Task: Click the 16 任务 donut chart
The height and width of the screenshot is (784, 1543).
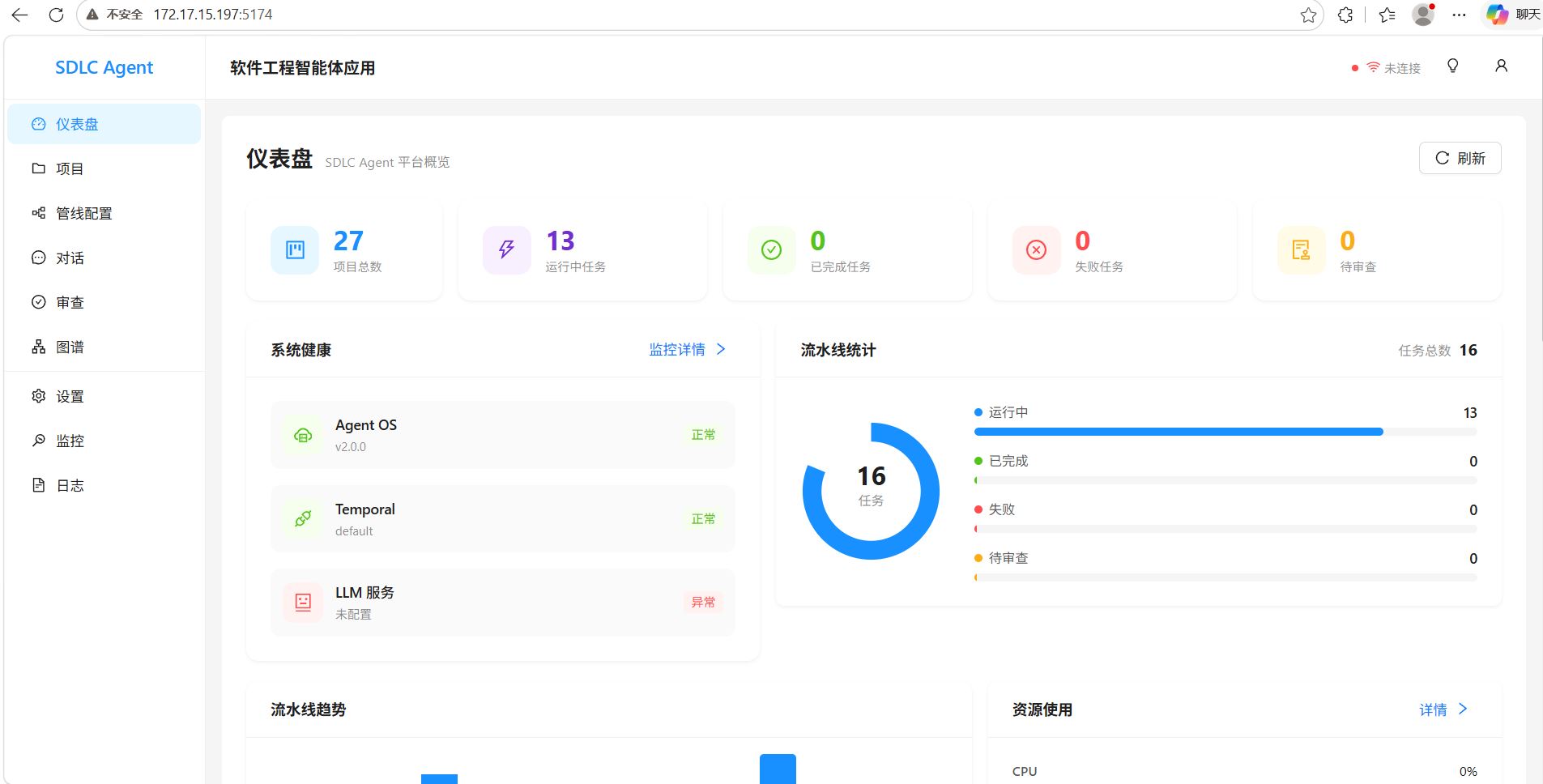Action: point(871,491)
